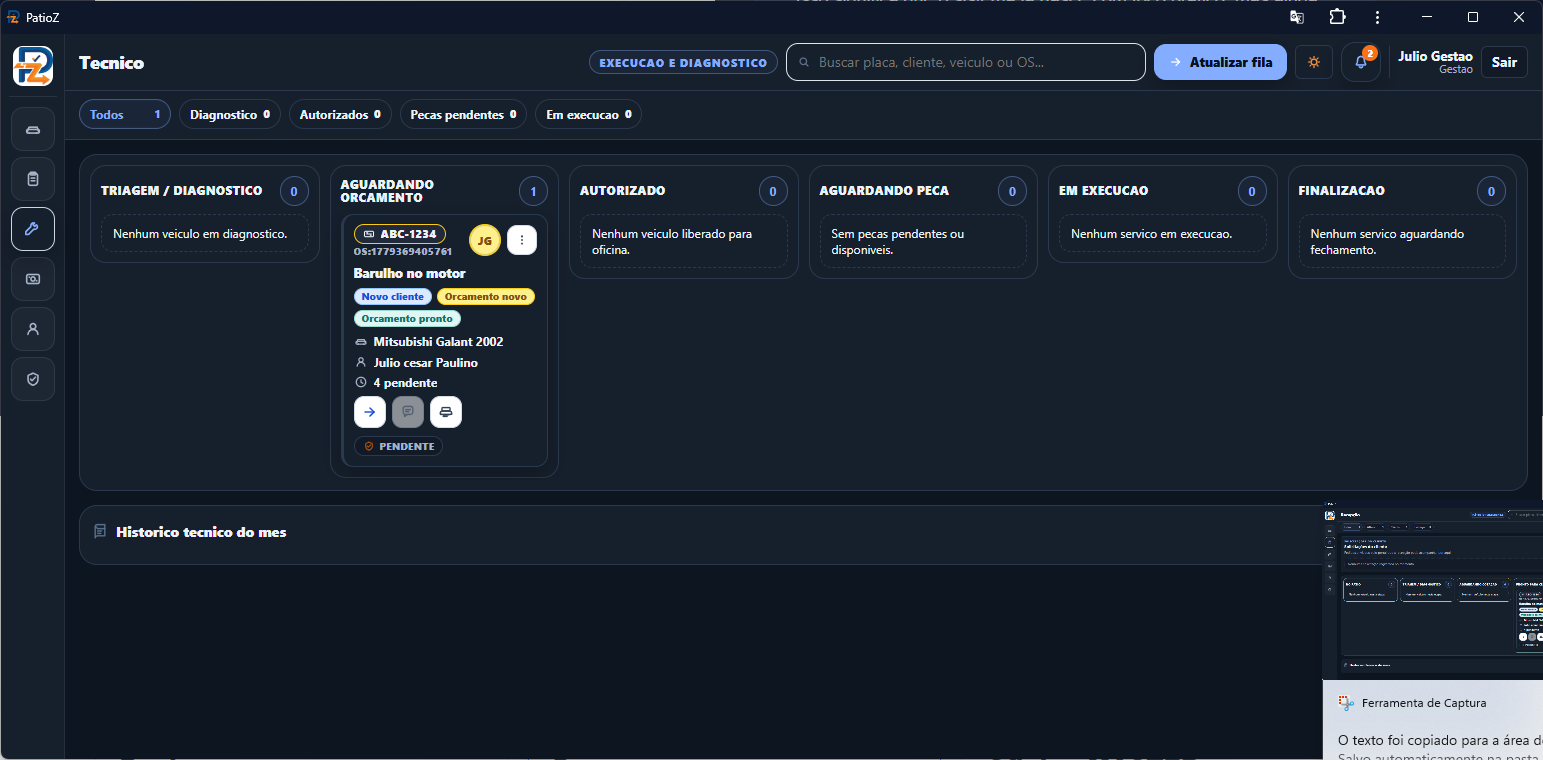Click the printer icon on ABC-1234 card
This screenshot has width=1543, height=760.
pyautogui.click(x=446, y=412)
